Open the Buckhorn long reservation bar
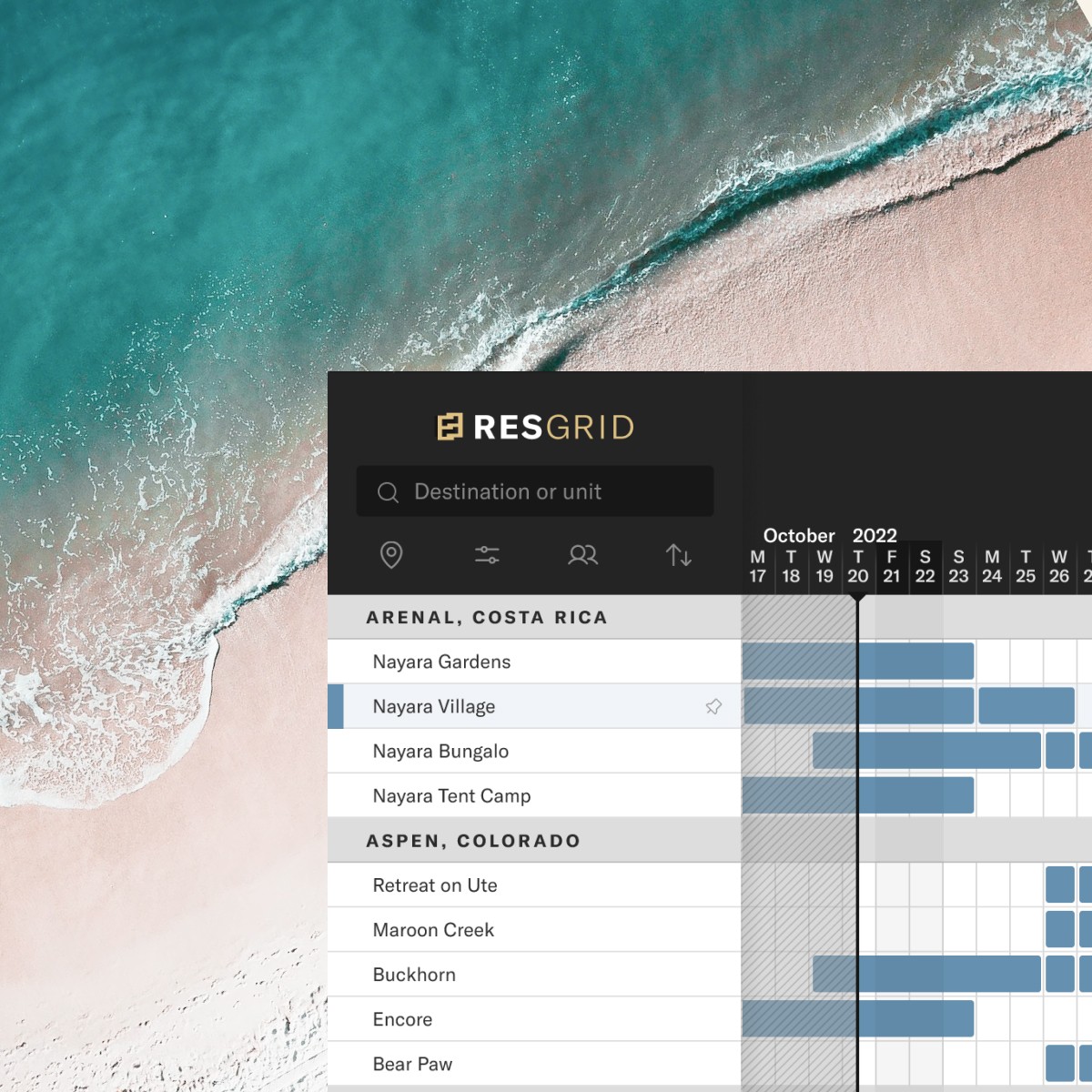Viewport: 1092px width, 1092px height. pyautogui.click(x=926, y=974)
